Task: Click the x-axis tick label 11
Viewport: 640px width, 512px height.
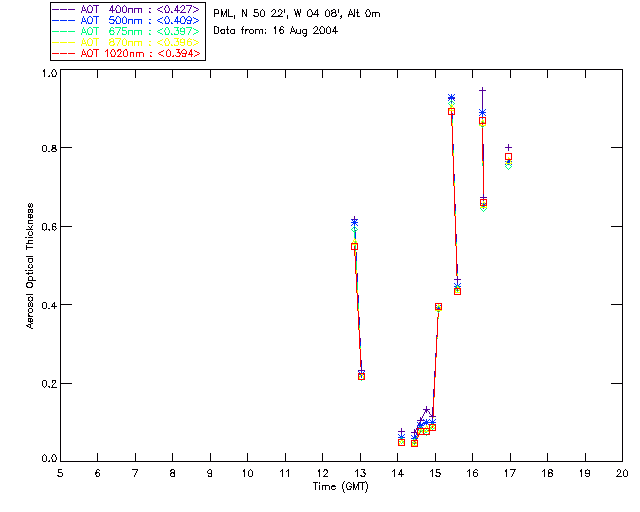Action: 285,473
